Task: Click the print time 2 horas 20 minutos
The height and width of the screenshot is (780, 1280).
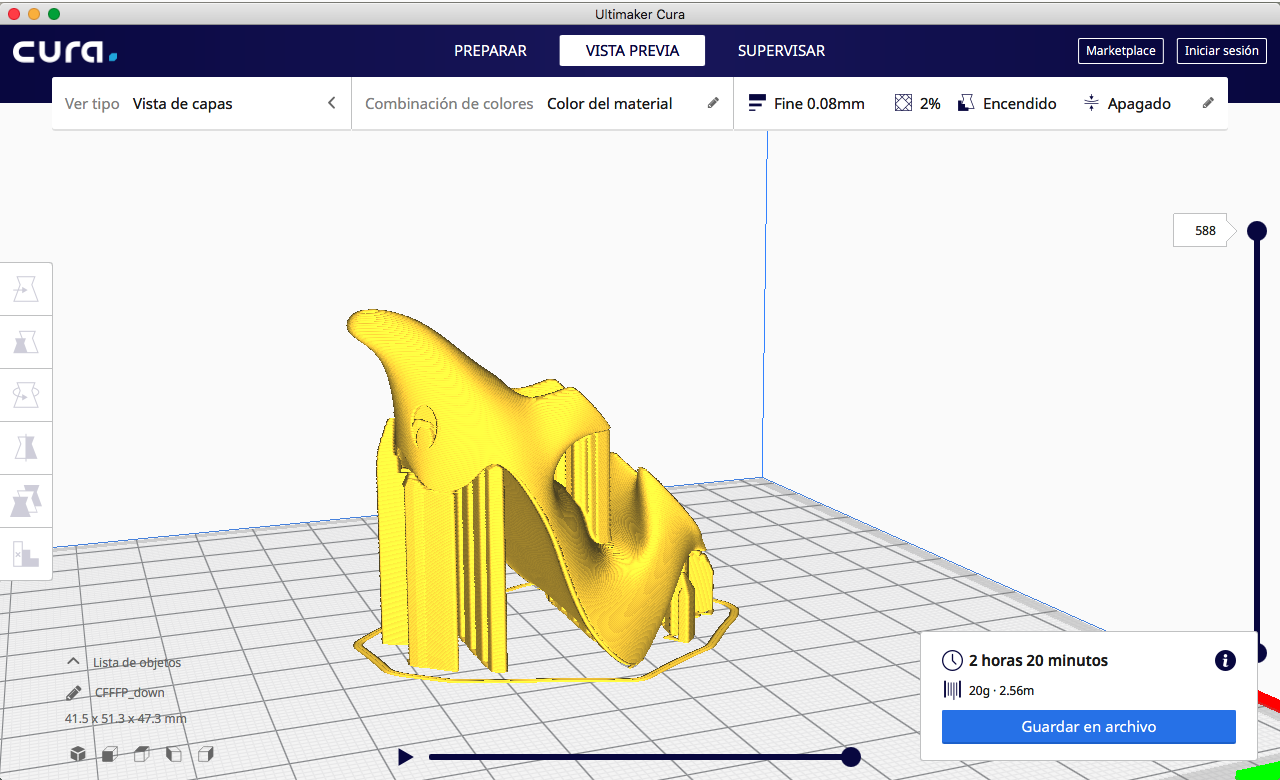Action: [1038, 660]
